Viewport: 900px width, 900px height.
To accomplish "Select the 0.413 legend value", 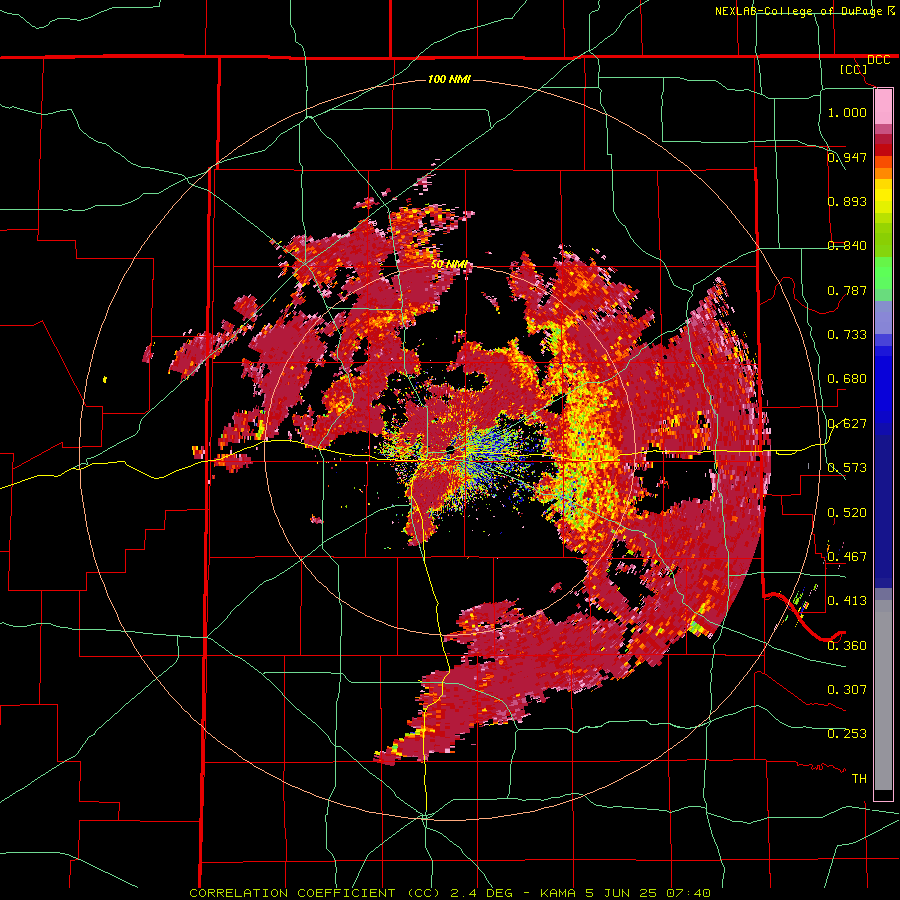I will click(x=847, y=601).
